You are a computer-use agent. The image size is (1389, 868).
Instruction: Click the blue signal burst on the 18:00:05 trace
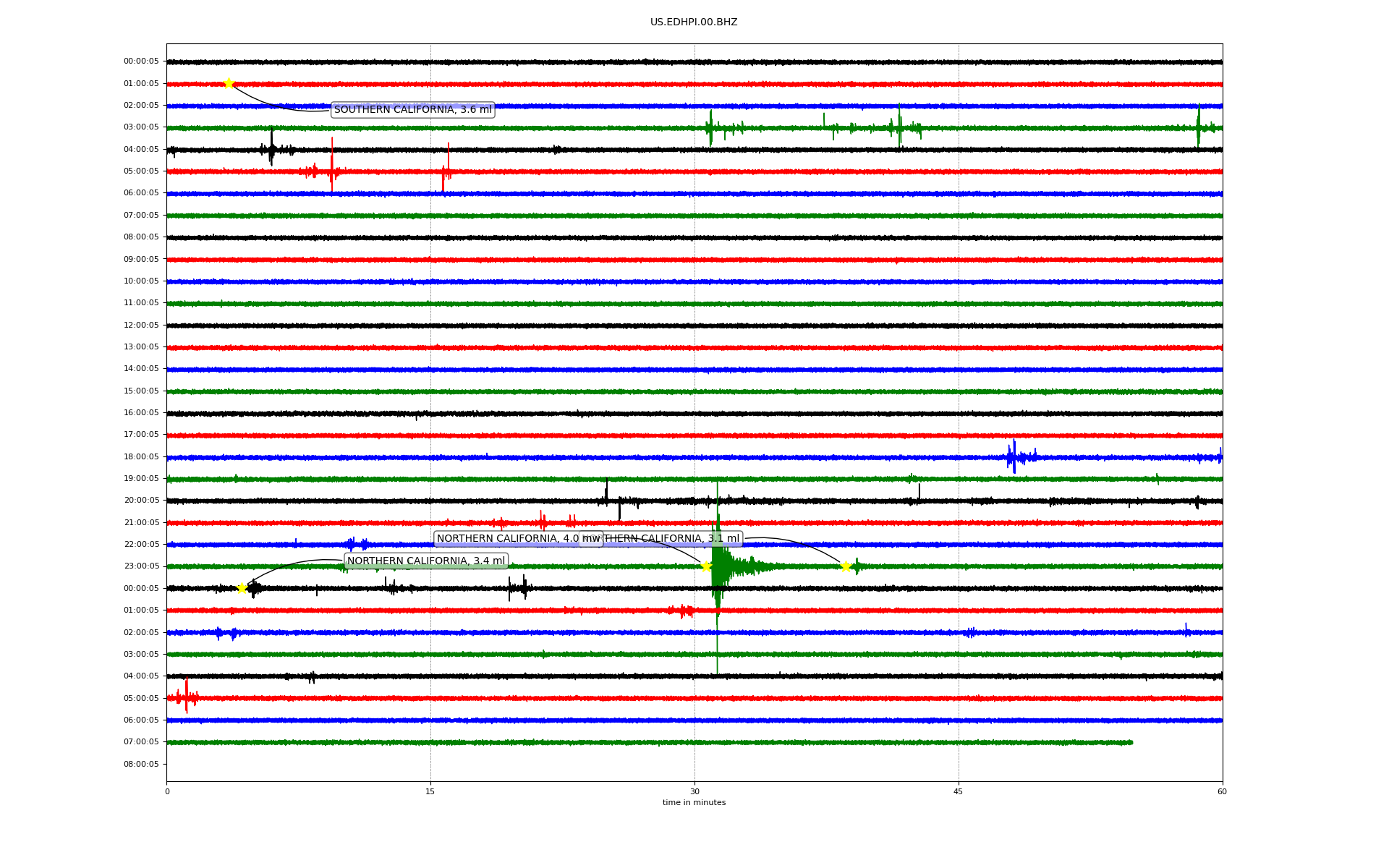point(1014,456)
